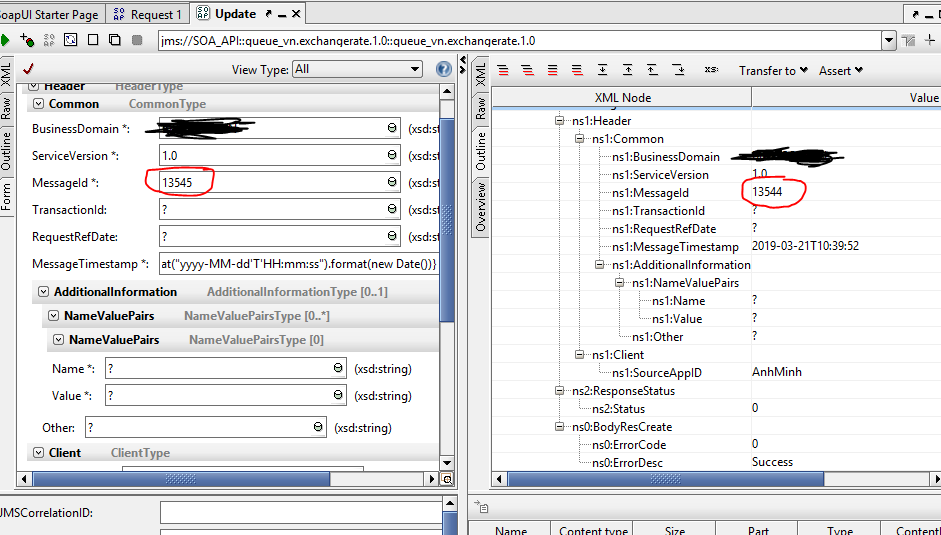
Task: Click form scroll-up arrow button
Action: tap(447, 91)
